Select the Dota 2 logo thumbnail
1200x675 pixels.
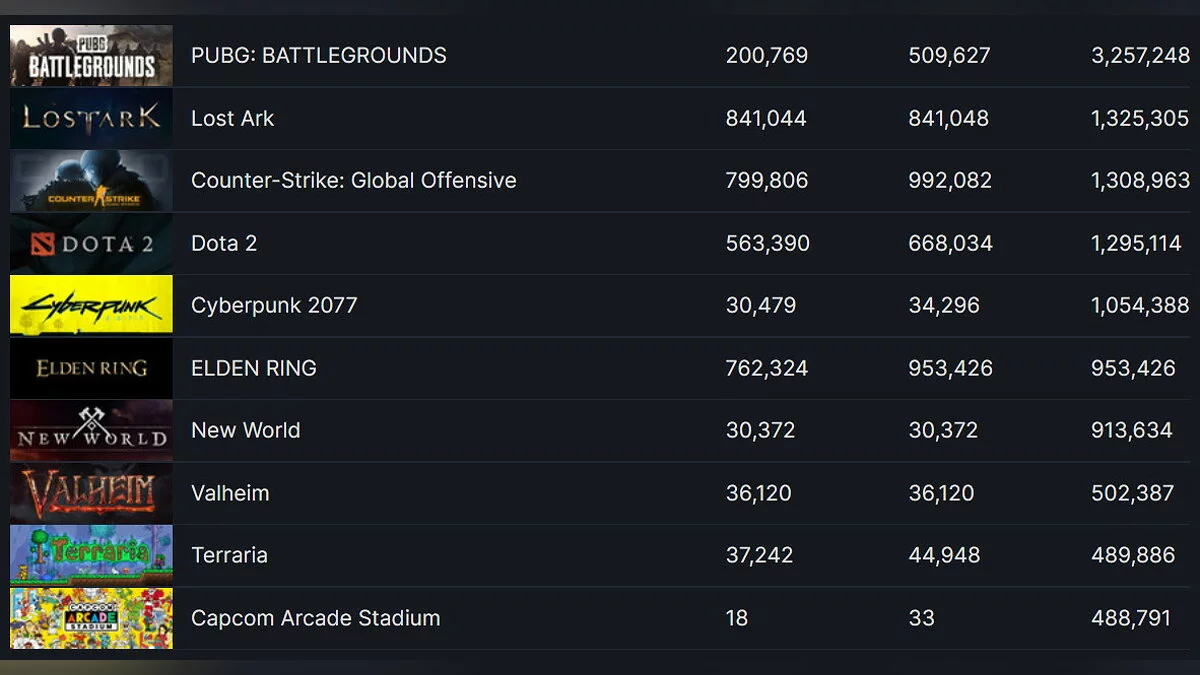[91, 243]
